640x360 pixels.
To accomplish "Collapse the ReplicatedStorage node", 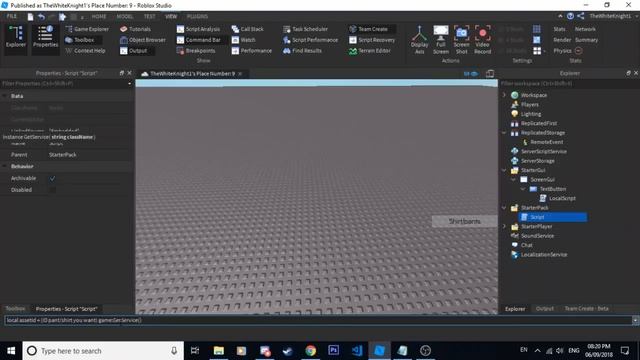I will click(504, 133).
